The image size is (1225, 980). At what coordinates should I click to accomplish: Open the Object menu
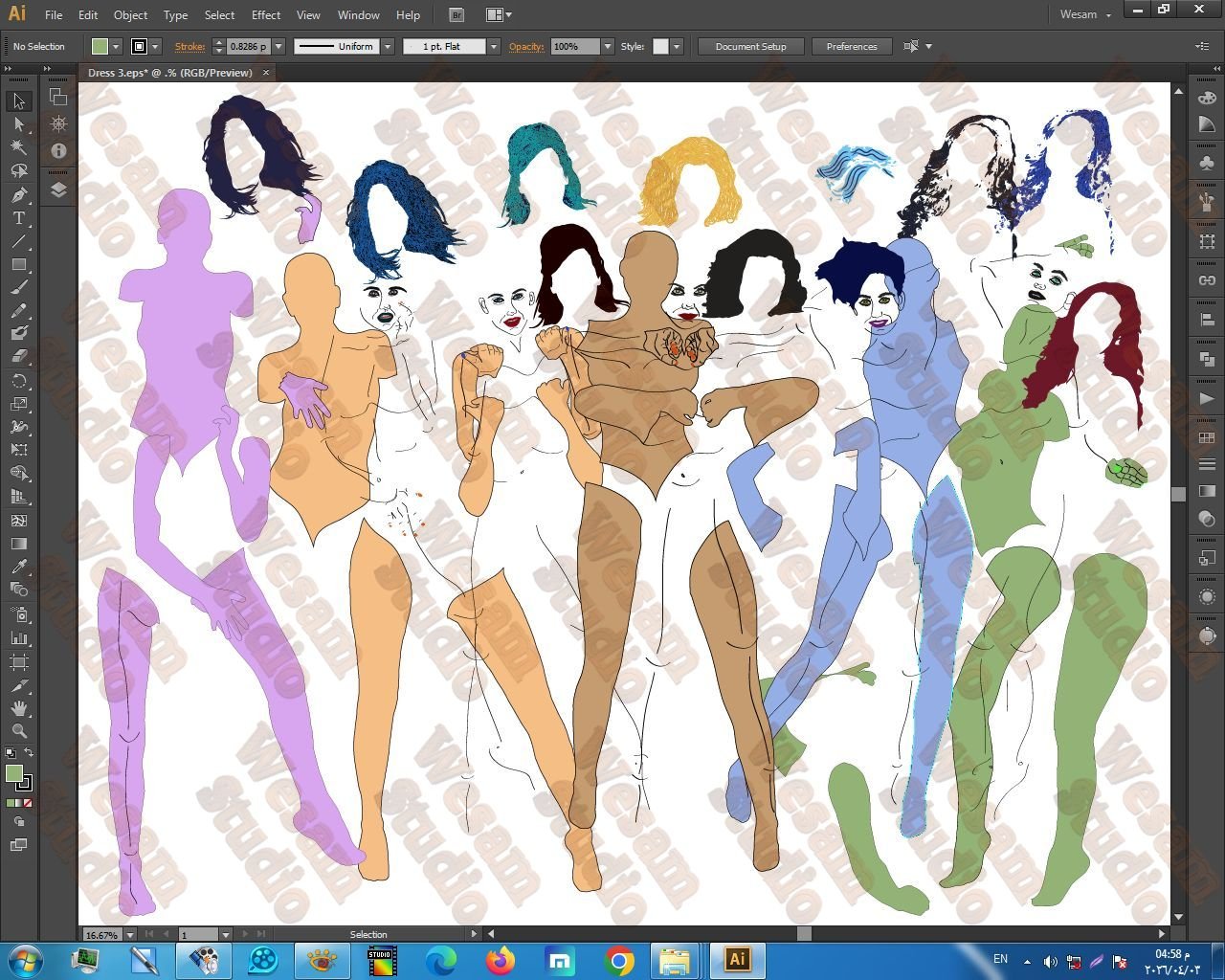coord(130,15)
